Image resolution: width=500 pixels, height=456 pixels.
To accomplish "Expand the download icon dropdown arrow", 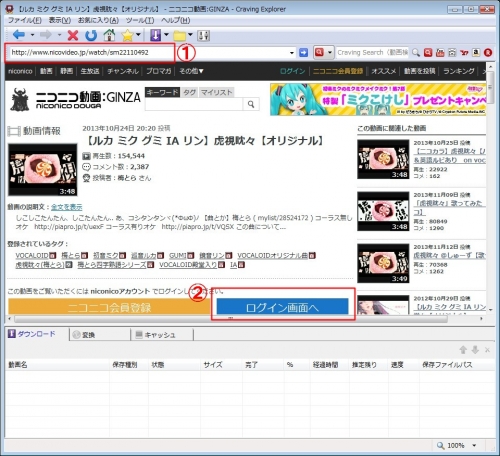I will coord(166,35).
